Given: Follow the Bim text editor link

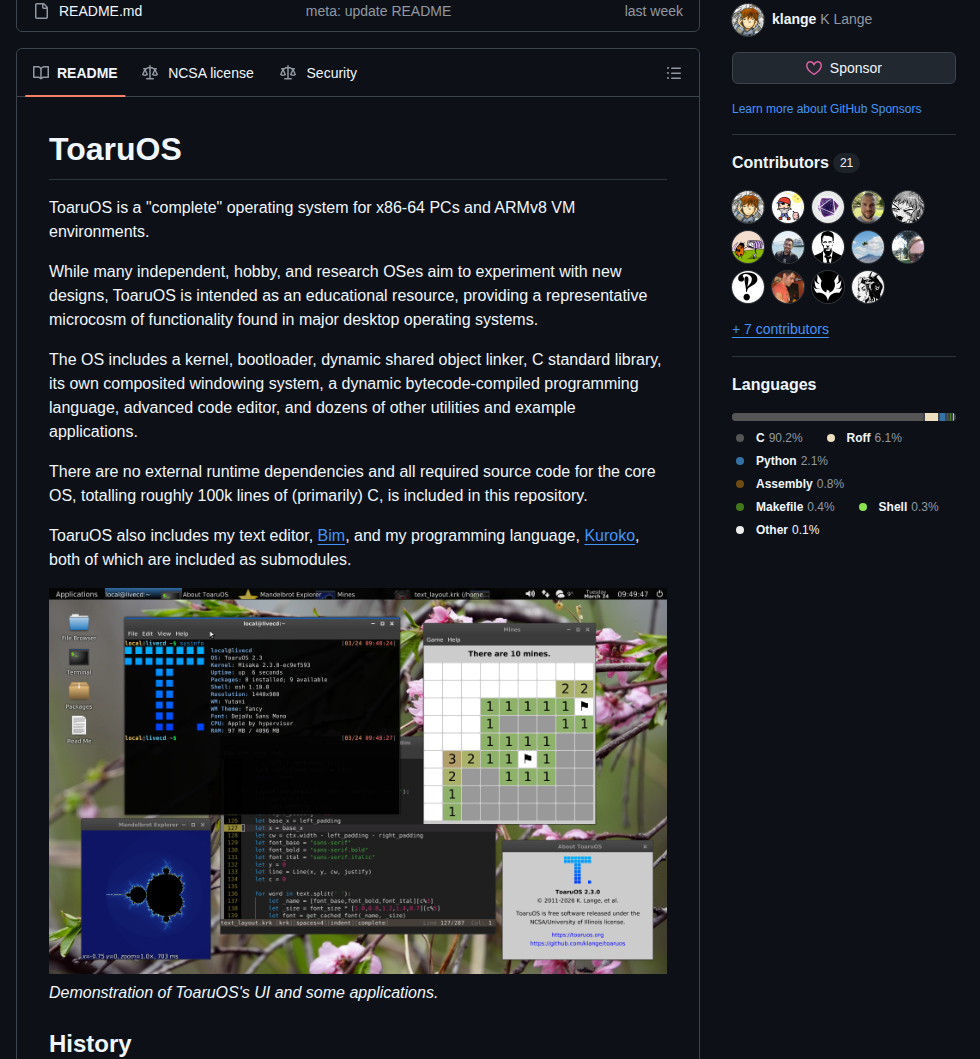Looking at the screenshot, I should 331,536.
